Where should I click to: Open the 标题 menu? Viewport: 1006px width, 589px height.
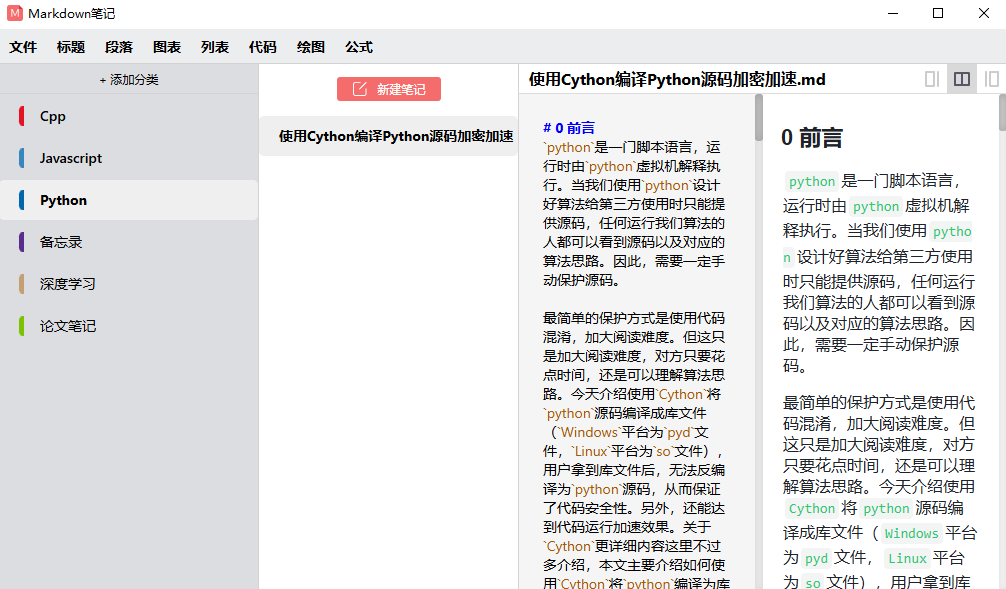coord(71,47)
